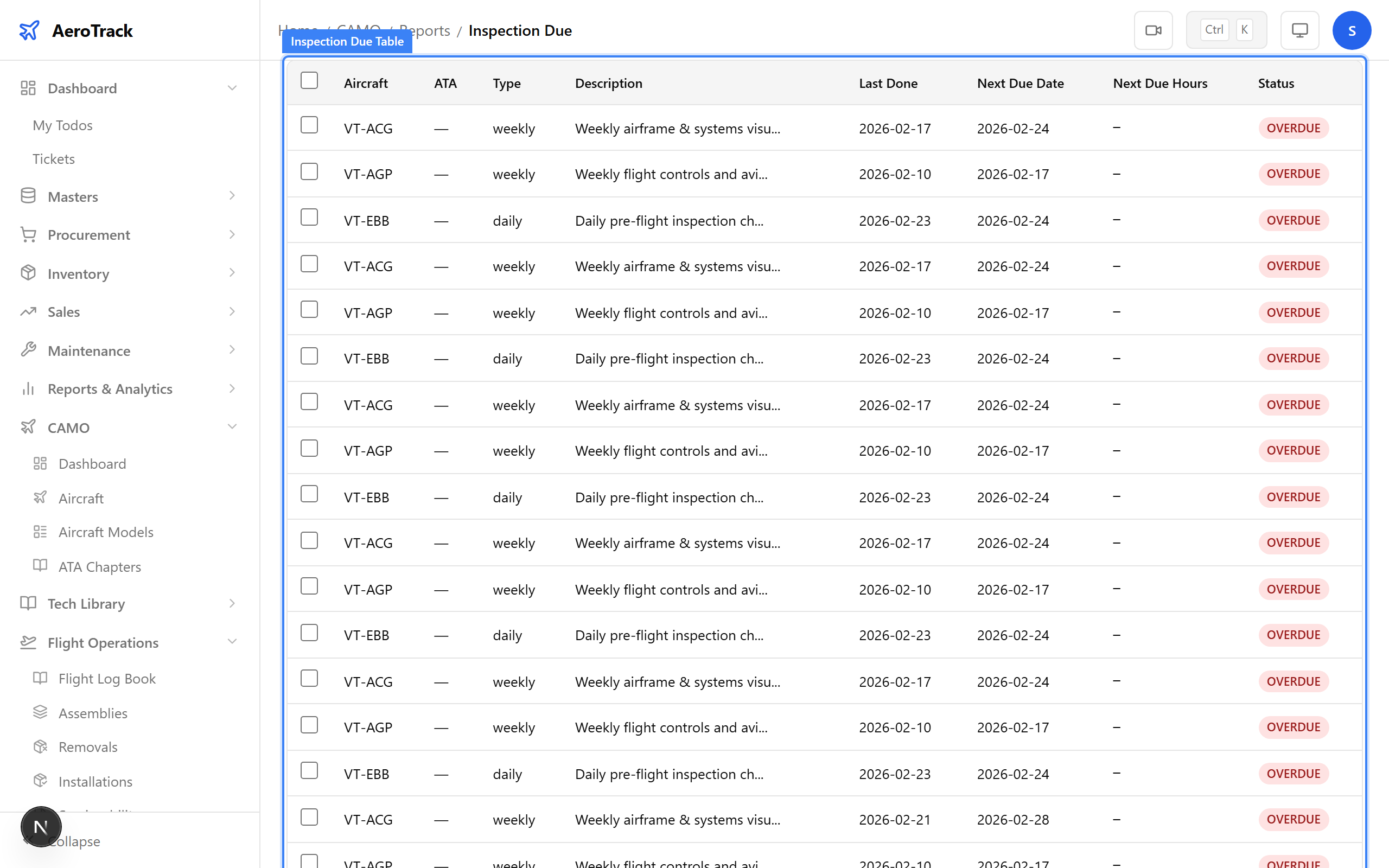Collapse the CAMO section chevron
This screenshot has width=1389, height=868.
coord(232,427)
